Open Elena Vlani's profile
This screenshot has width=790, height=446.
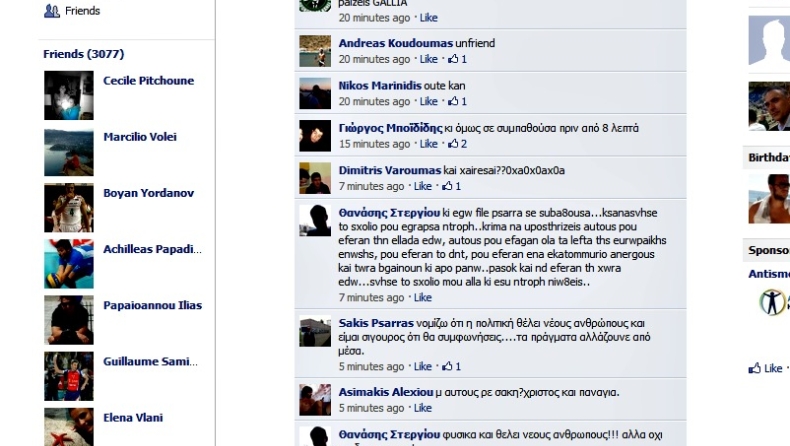click(133, 418)
